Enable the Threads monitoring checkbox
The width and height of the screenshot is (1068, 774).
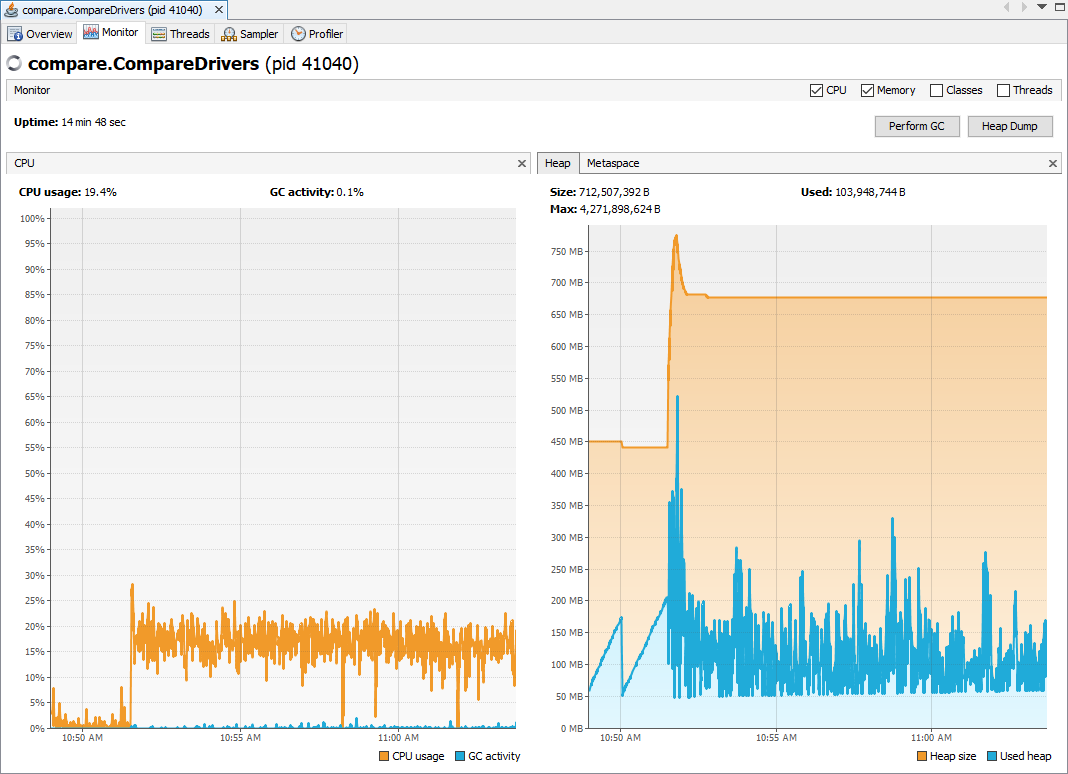(x=1003, y=90)
